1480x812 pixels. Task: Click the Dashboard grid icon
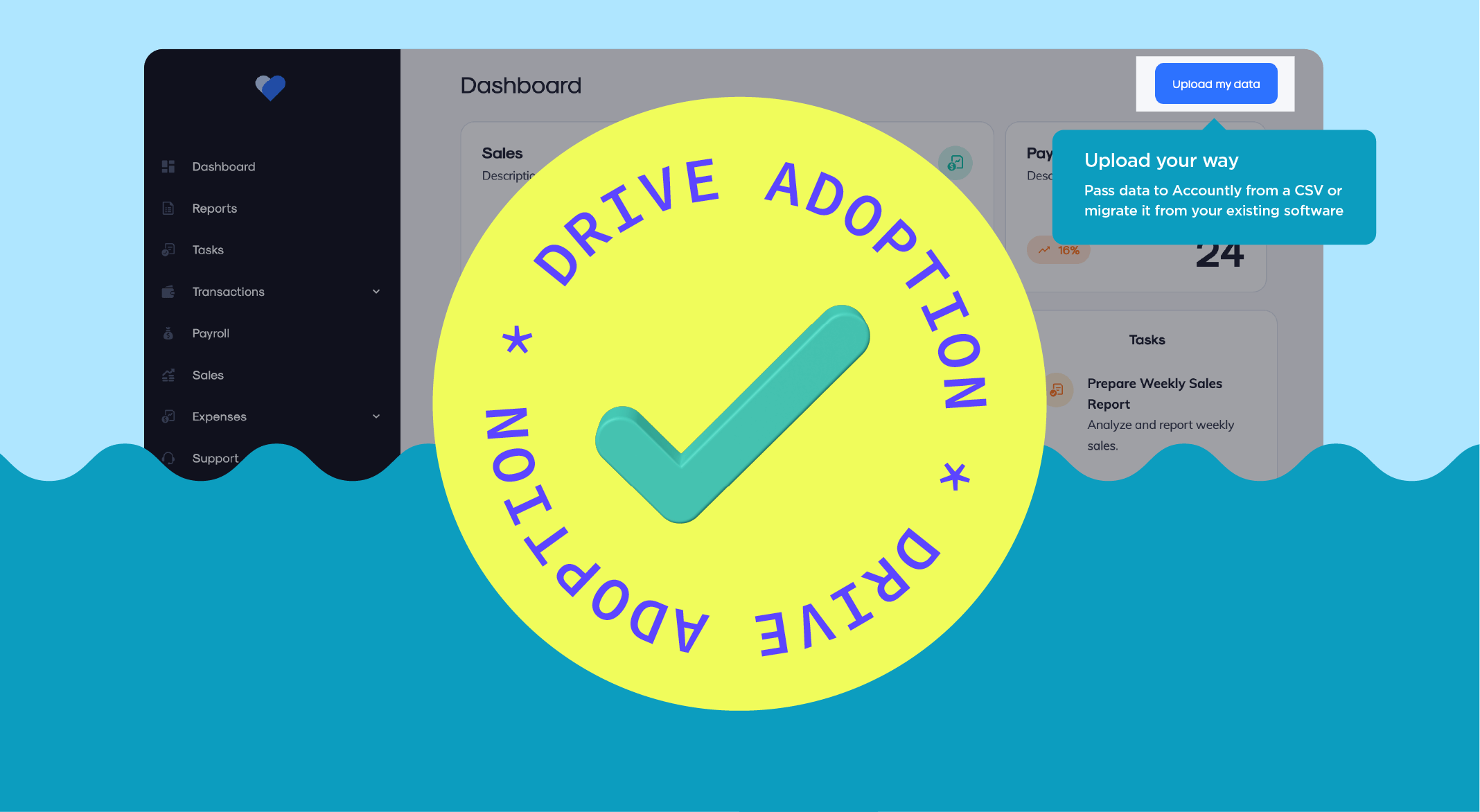pos(168,166)
